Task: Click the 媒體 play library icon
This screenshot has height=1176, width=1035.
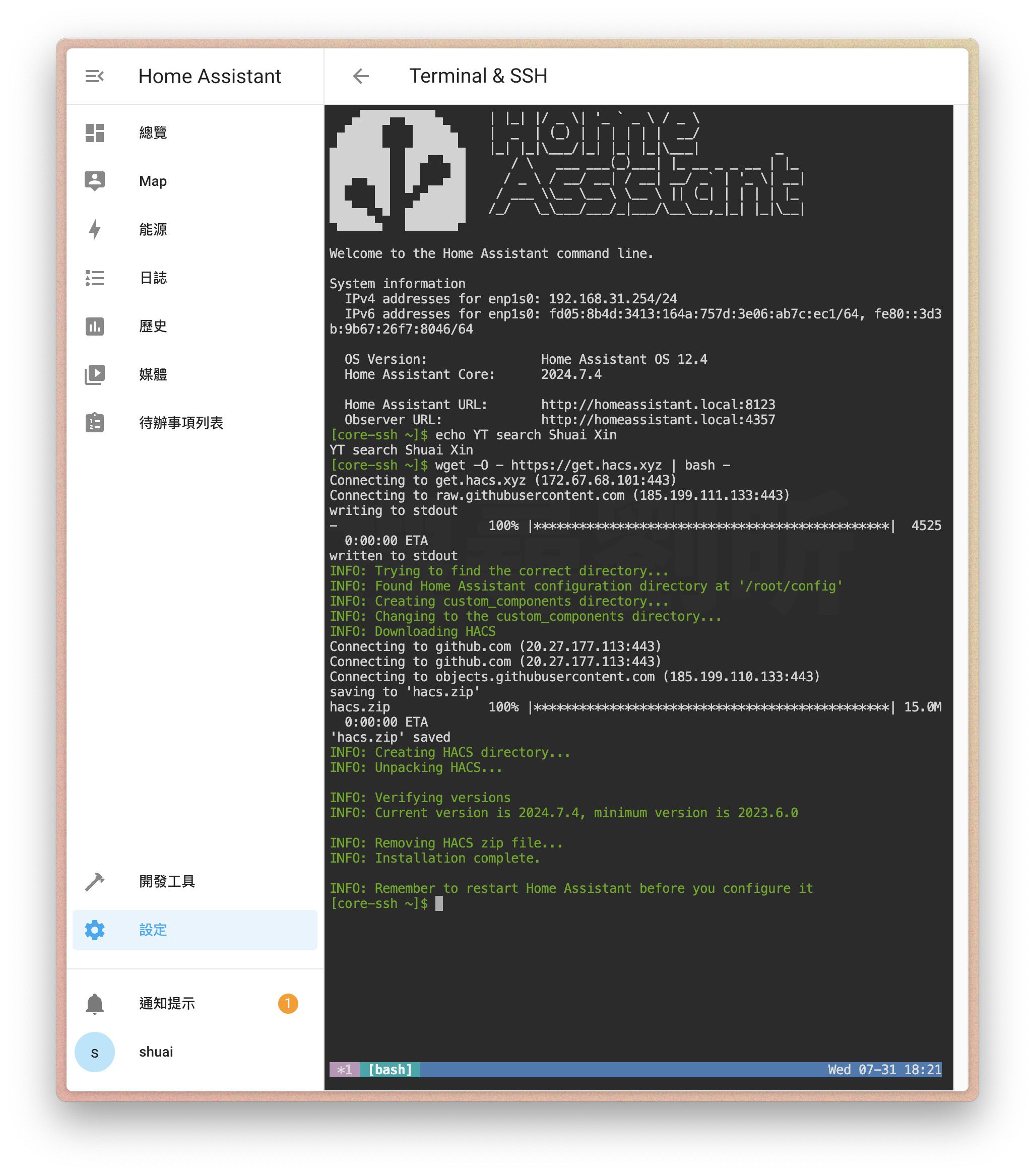Action: [94, 374]
